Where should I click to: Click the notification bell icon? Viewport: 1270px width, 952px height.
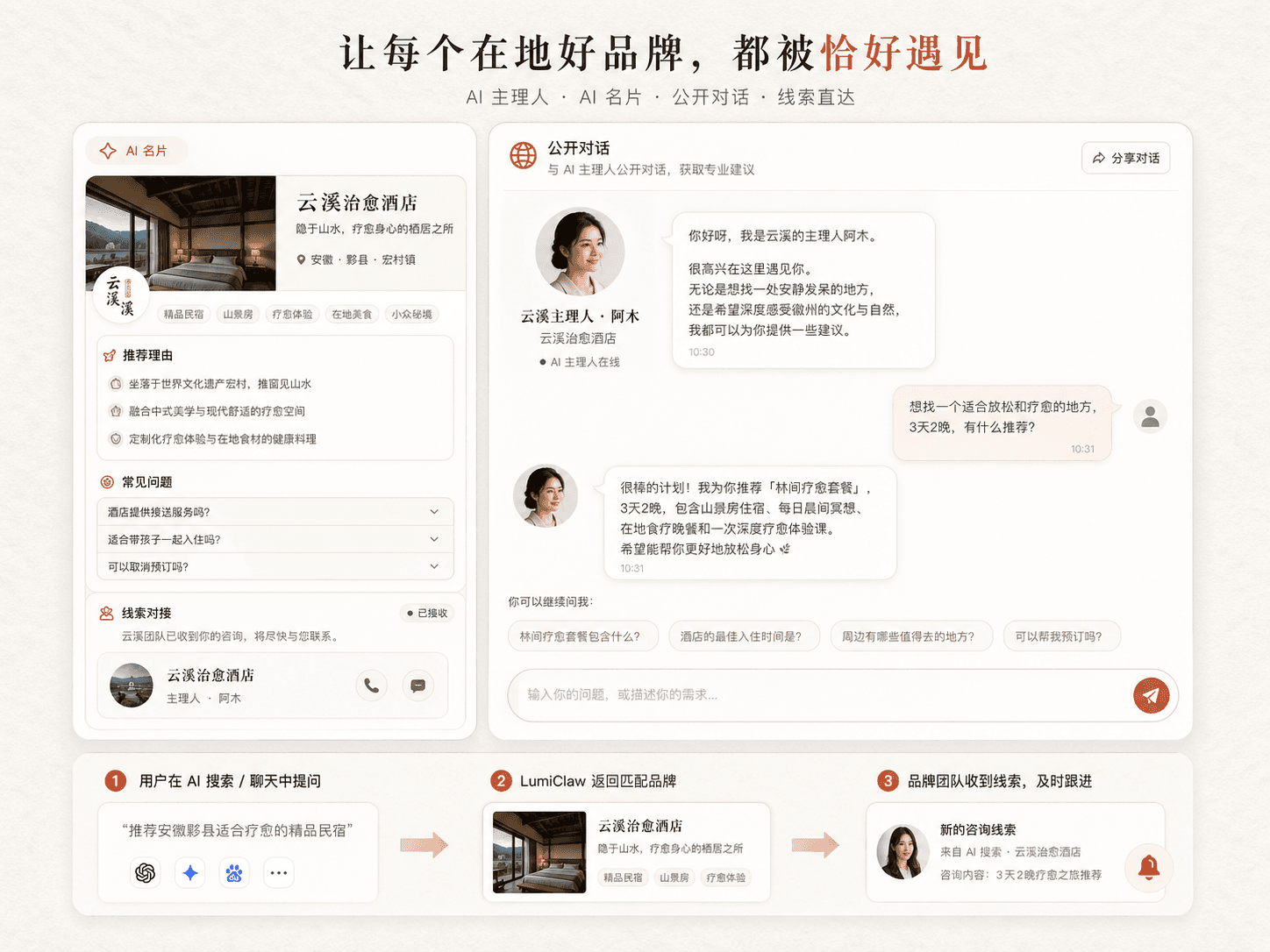pos(1149,868)
